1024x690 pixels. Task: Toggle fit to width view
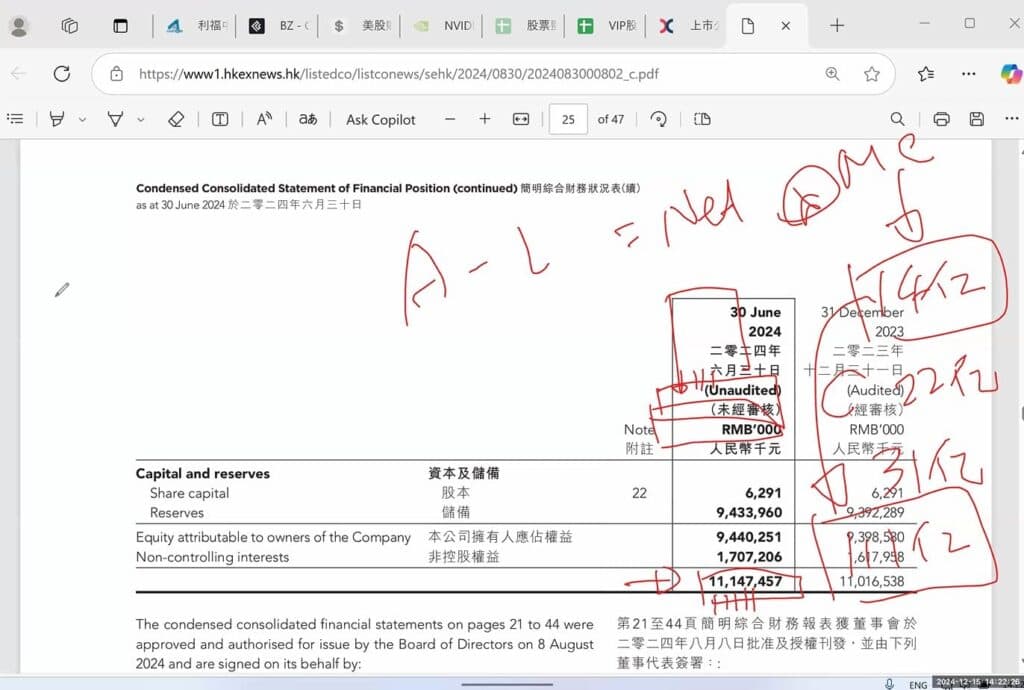pyautogui.click(x=520, y=119)
